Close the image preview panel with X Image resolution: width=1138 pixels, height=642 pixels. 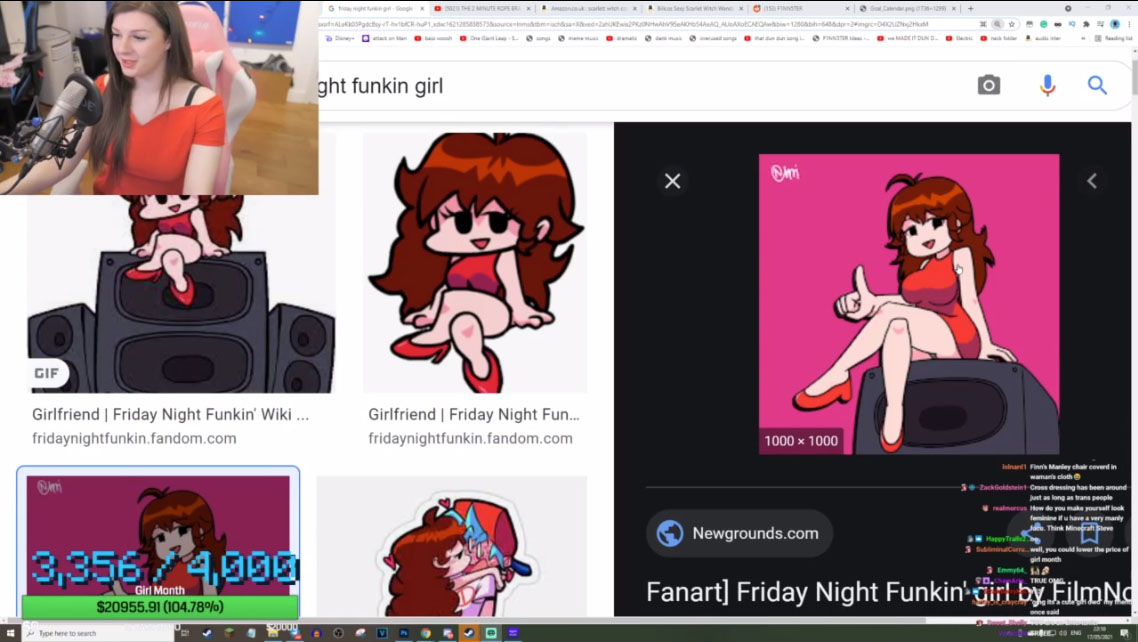coord(673,181)
